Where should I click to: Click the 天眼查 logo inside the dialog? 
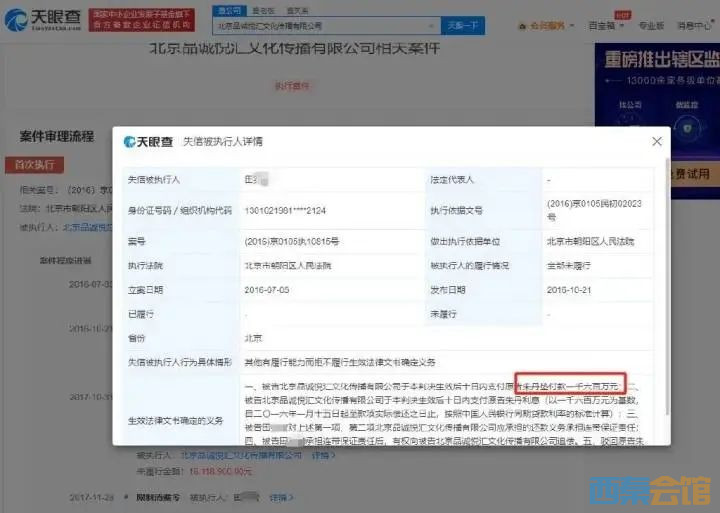pos(148,142)
